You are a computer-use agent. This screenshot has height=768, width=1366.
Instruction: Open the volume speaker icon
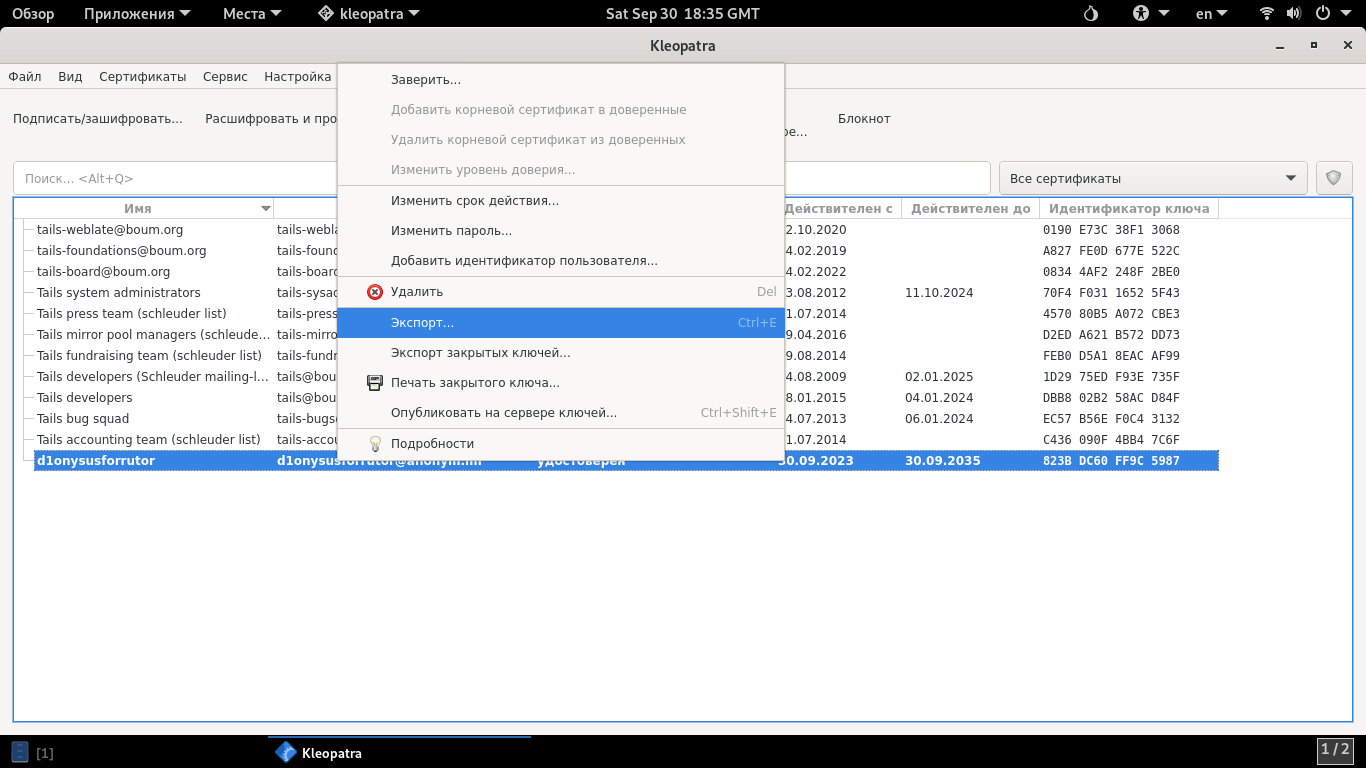click(x=1294, y=14)
